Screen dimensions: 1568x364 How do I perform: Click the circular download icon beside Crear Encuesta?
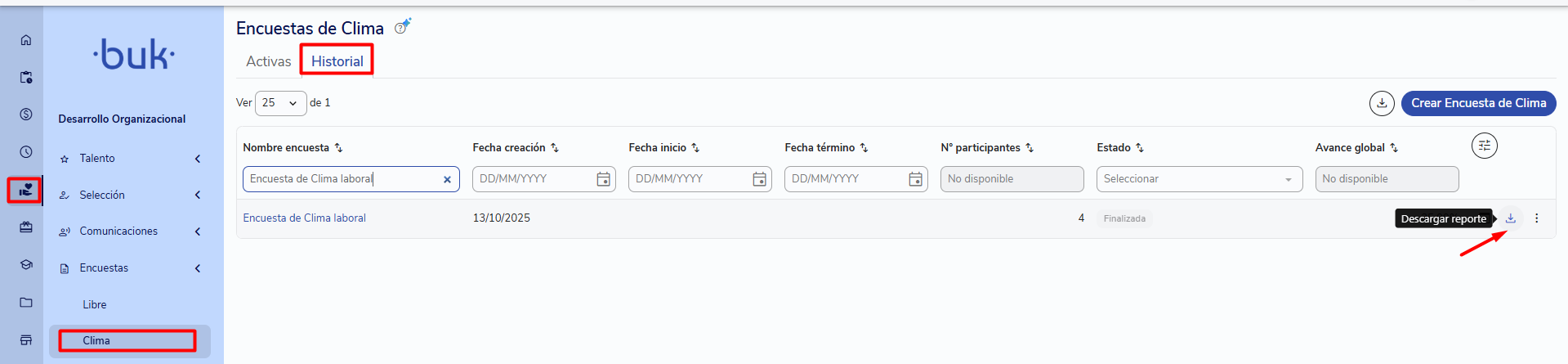point(1382,103)
